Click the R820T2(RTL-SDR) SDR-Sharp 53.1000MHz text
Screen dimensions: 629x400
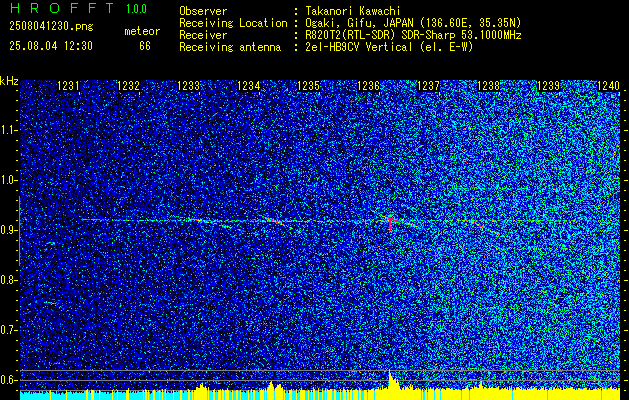413,35
